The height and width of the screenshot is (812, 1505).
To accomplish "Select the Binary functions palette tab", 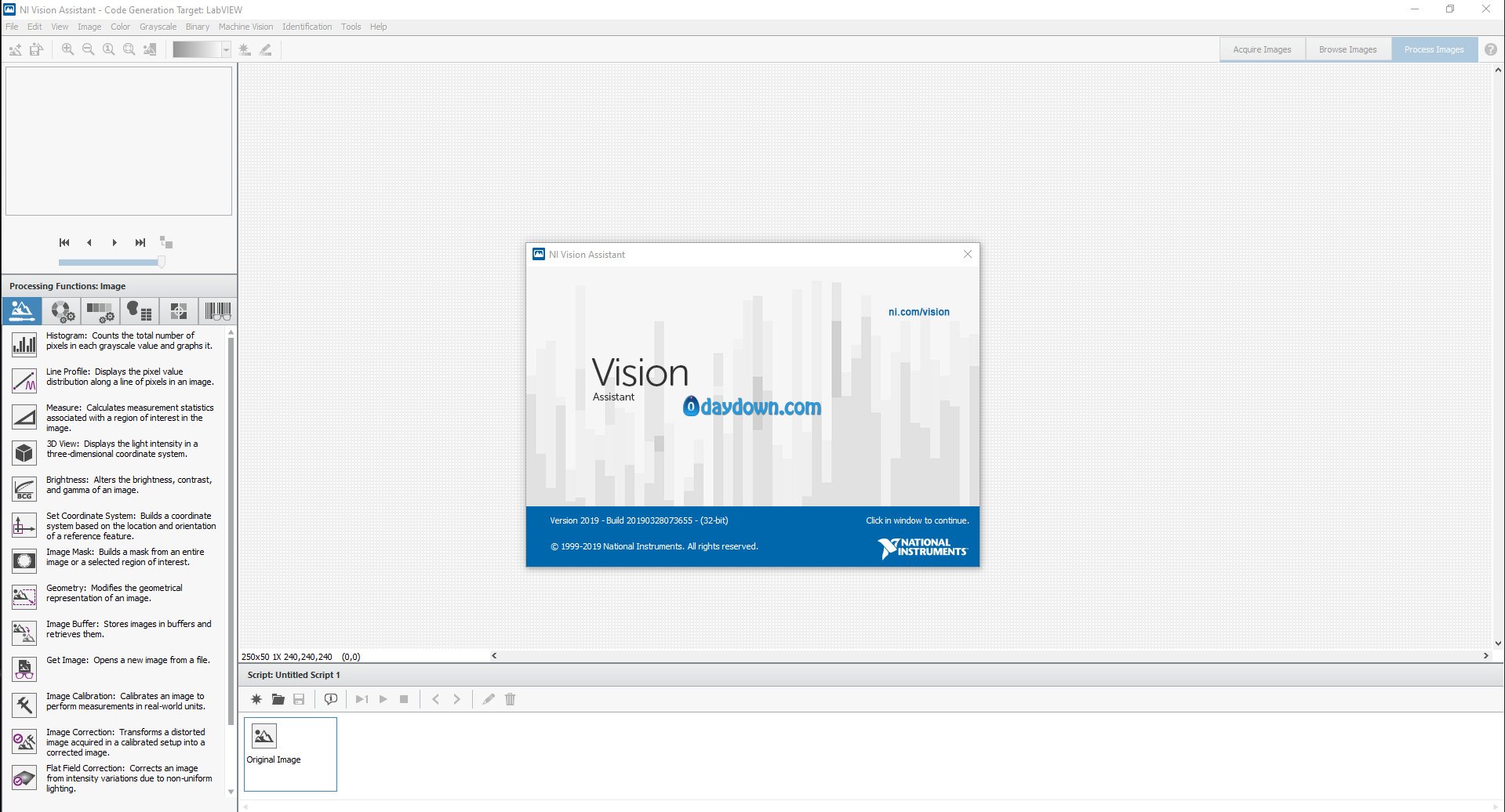I will tap(140, 311).
